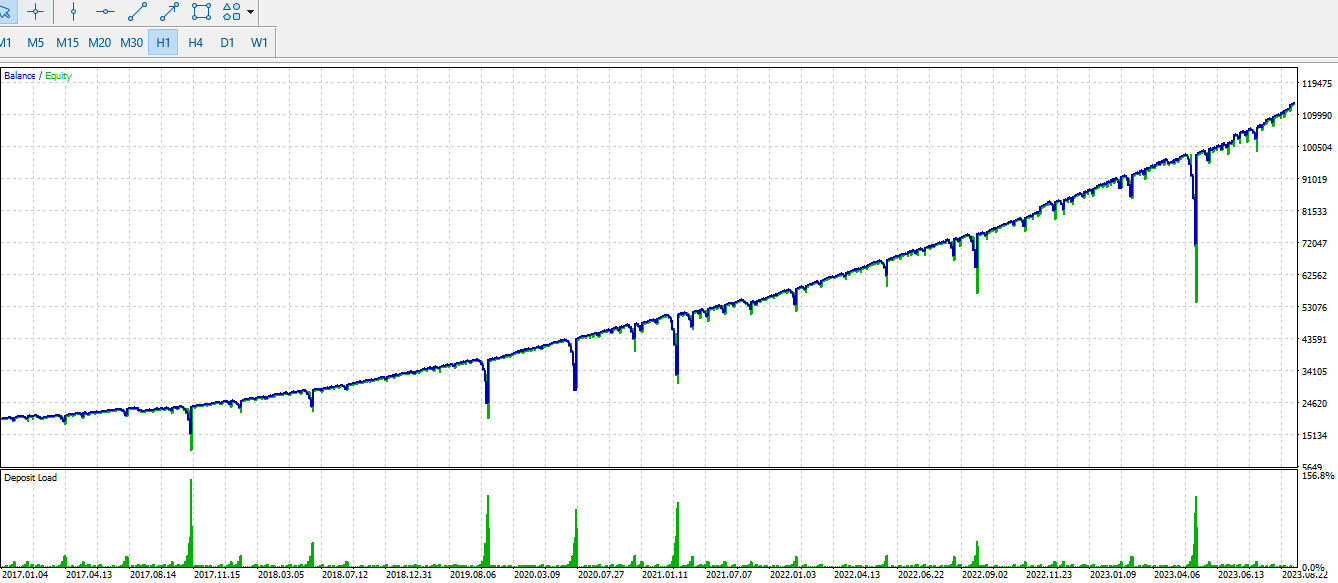The height and width of the screenshot is (583, 1338).
Task: Switch chart to H4 timeframe
Action: 195,42
